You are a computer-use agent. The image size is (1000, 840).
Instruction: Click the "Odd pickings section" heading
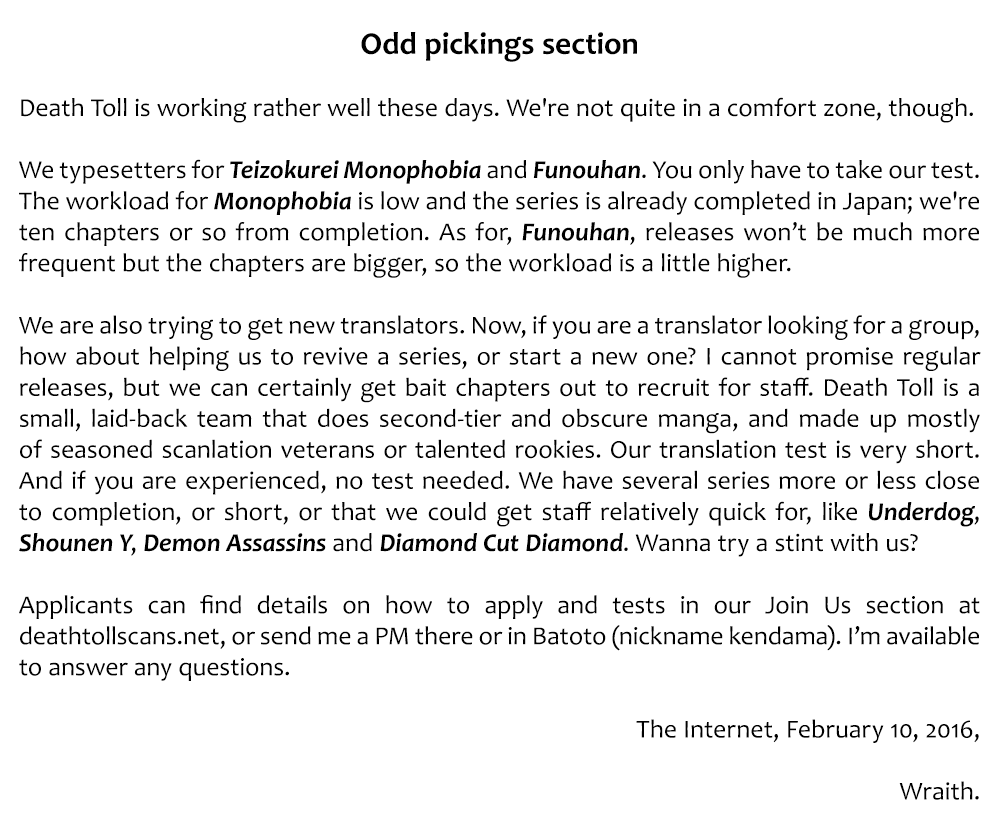pos(499,45)
